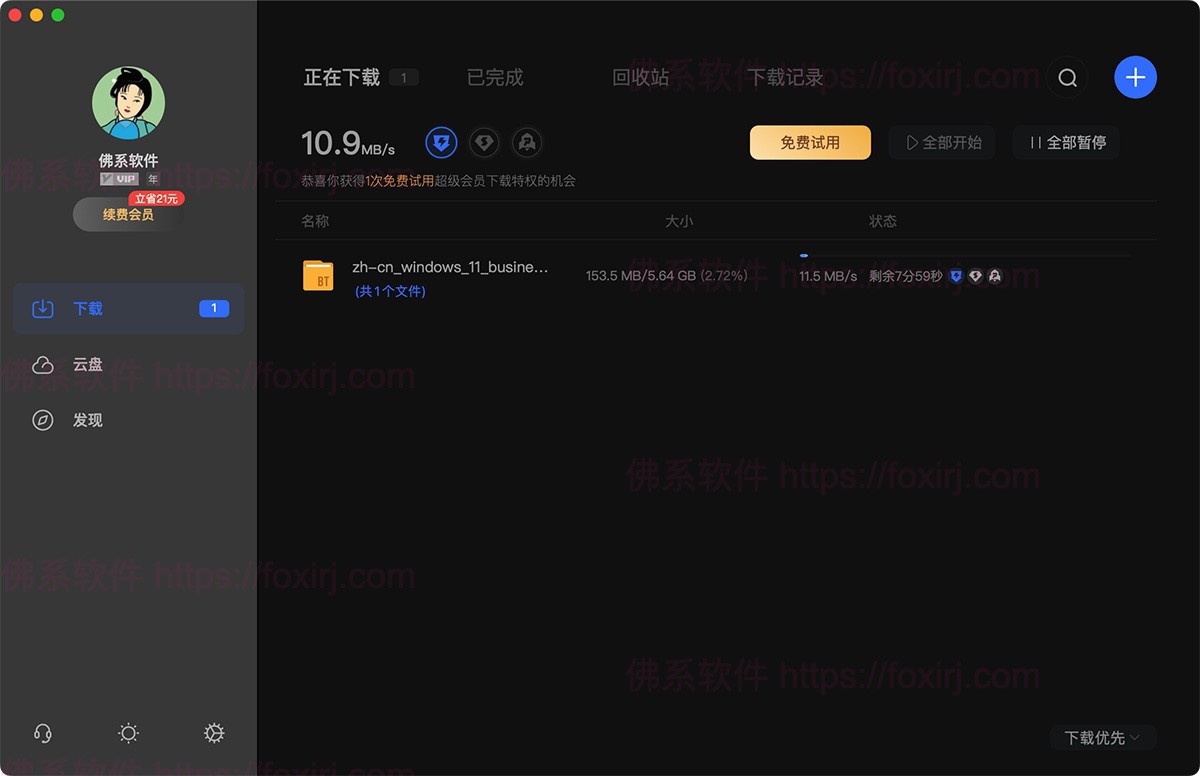
Task: Open the notification bell icon in the toolbar
Action: 527,142
